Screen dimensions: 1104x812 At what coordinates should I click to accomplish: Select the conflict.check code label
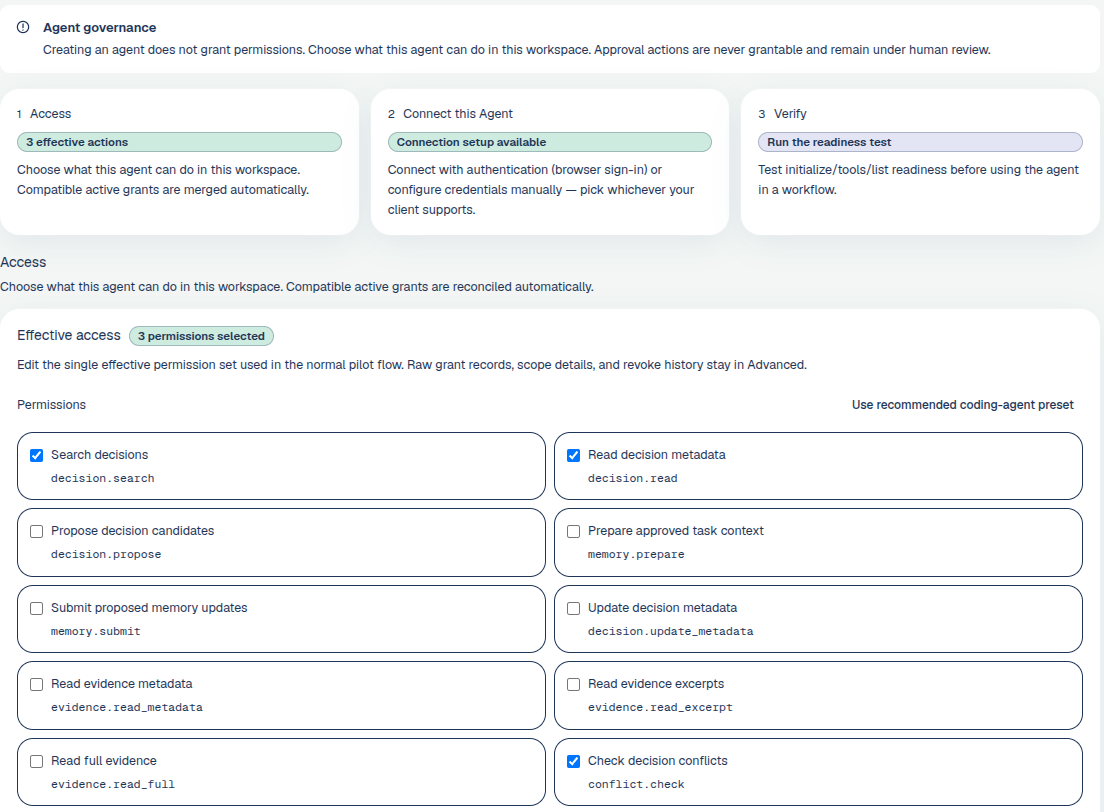tap(636, 785)
